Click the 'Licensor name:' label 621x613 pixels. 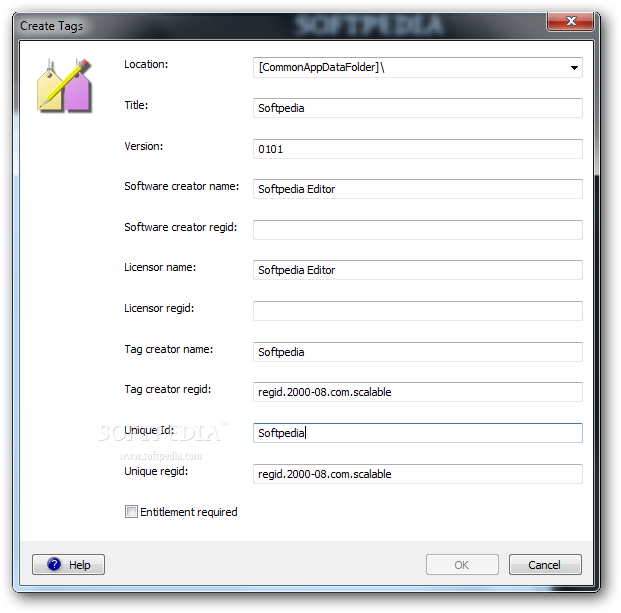coord(160,267)
